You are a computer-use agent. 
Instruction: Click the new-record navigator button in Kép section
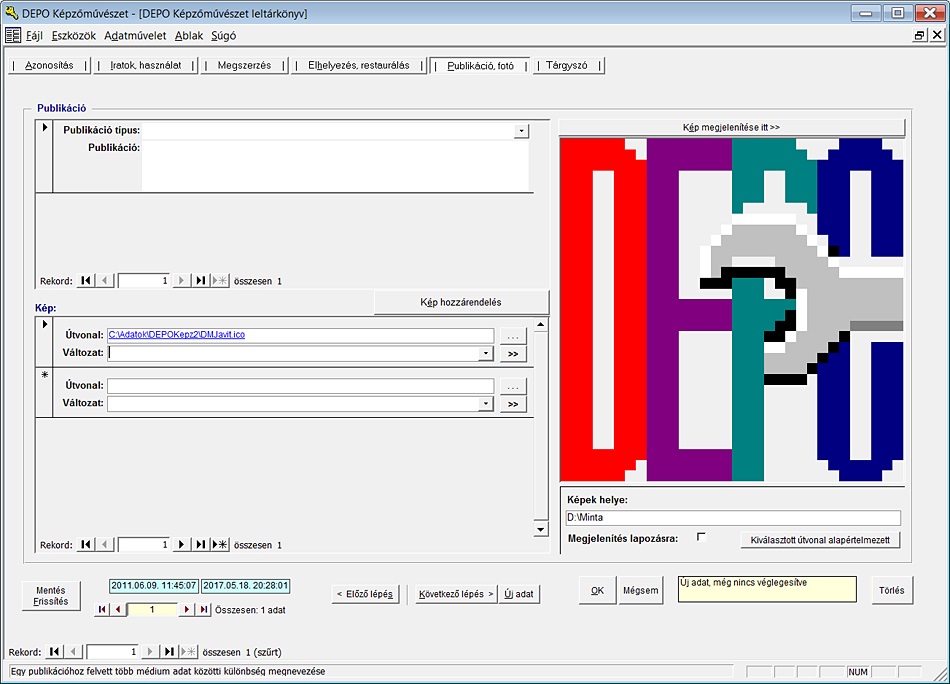point(220,545)
